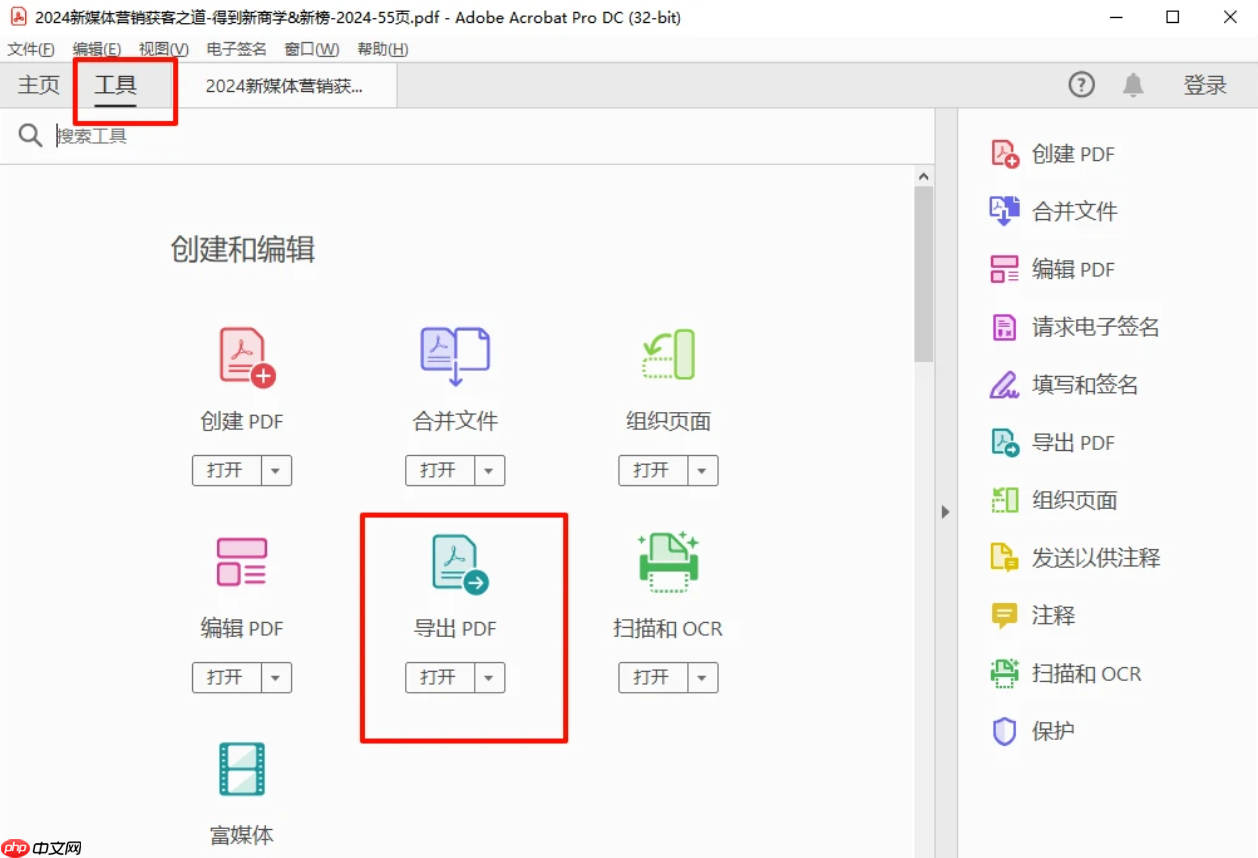
Task: Click the 扫描和 OCR tool icon
Action: coord(667,562)
